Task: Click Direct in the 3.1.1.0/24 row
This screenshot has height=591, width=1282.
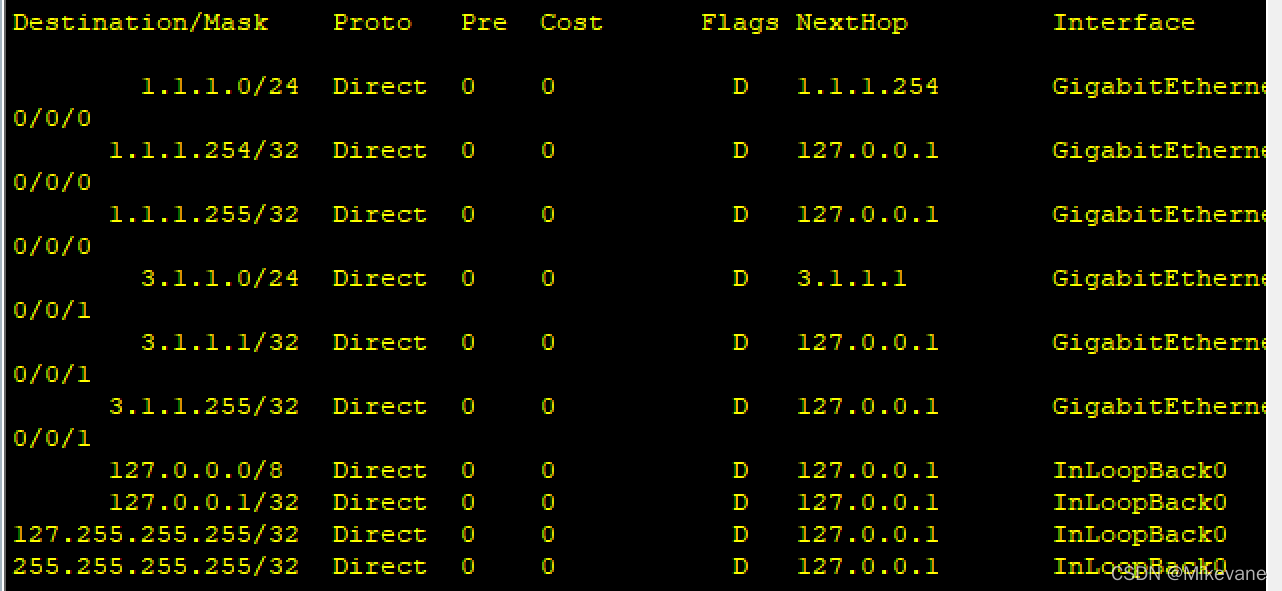Action: click(x=380, y=279)
